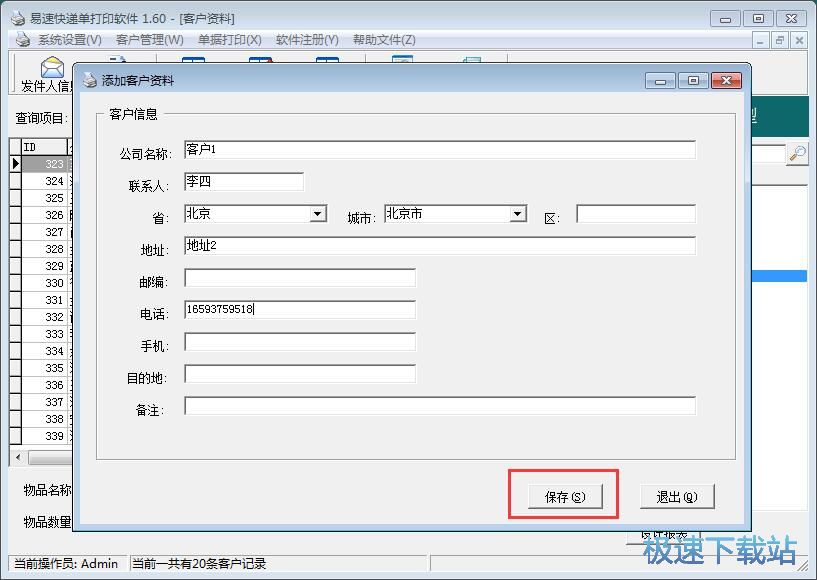
Task: Focus the 目的地 destination field
Action: coord(300,374)
